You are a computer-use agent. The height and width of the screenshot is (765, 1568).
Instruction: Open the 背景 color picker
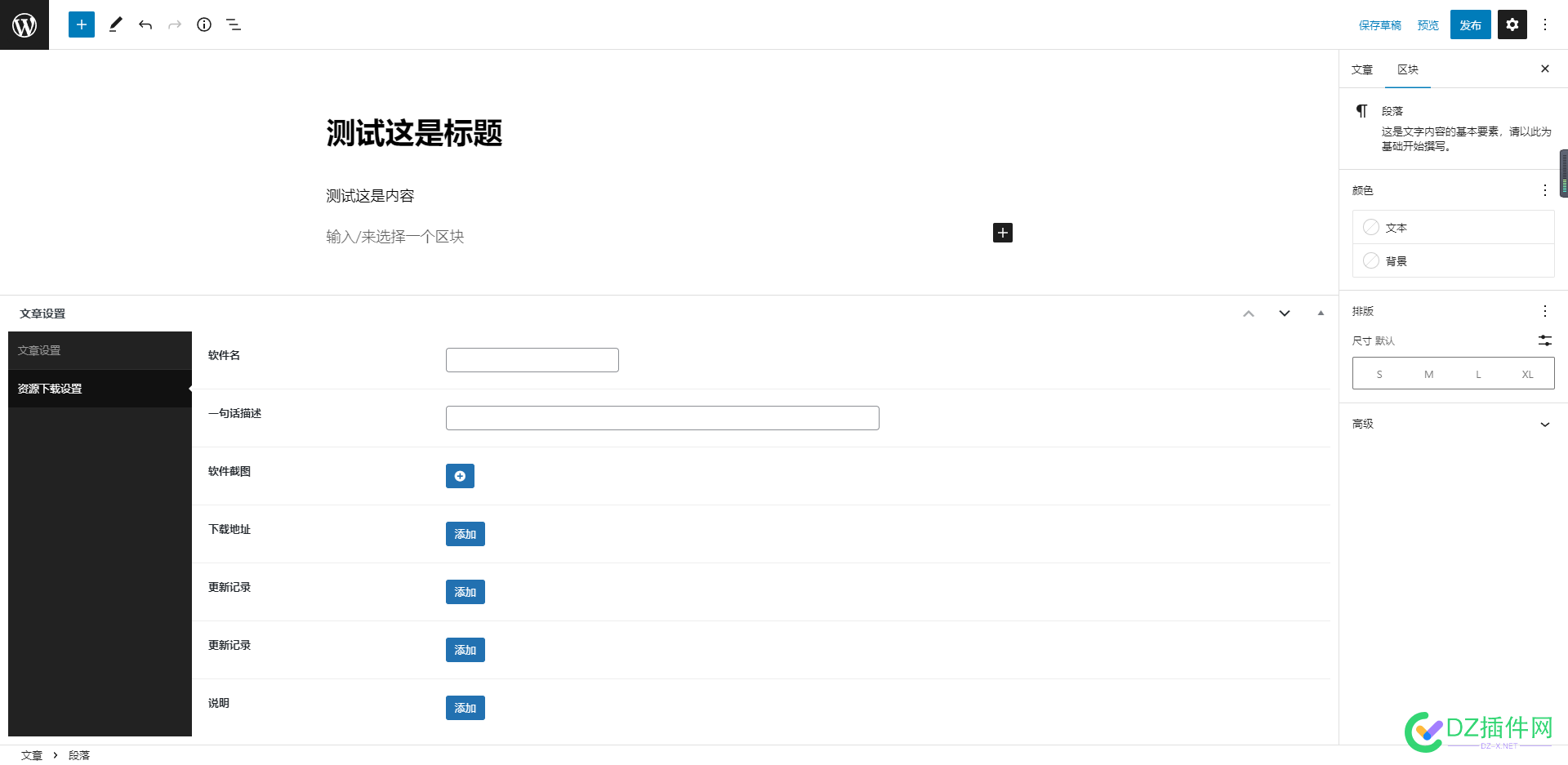coord(1454,260)
